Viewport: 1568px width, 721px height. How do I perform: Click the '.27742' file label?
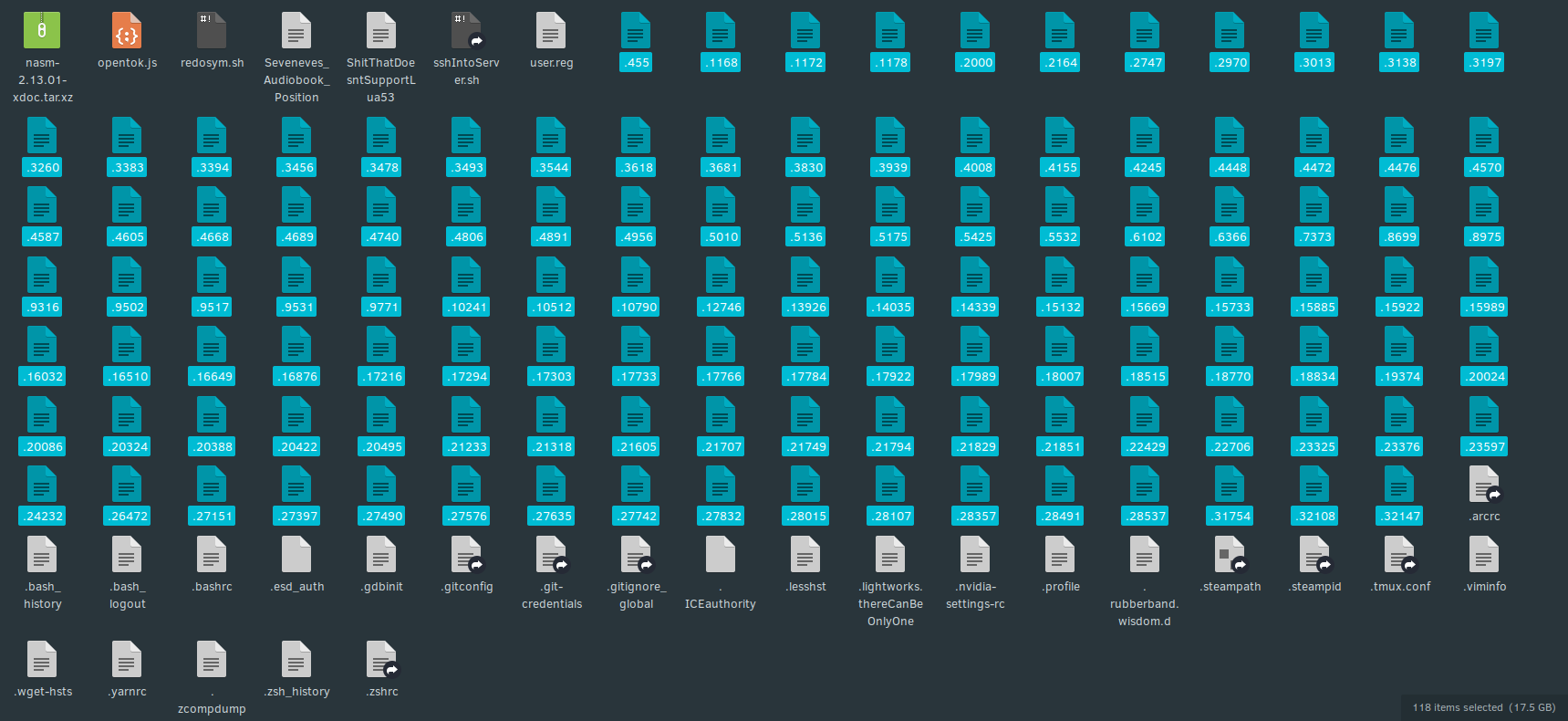click(636, 517)
